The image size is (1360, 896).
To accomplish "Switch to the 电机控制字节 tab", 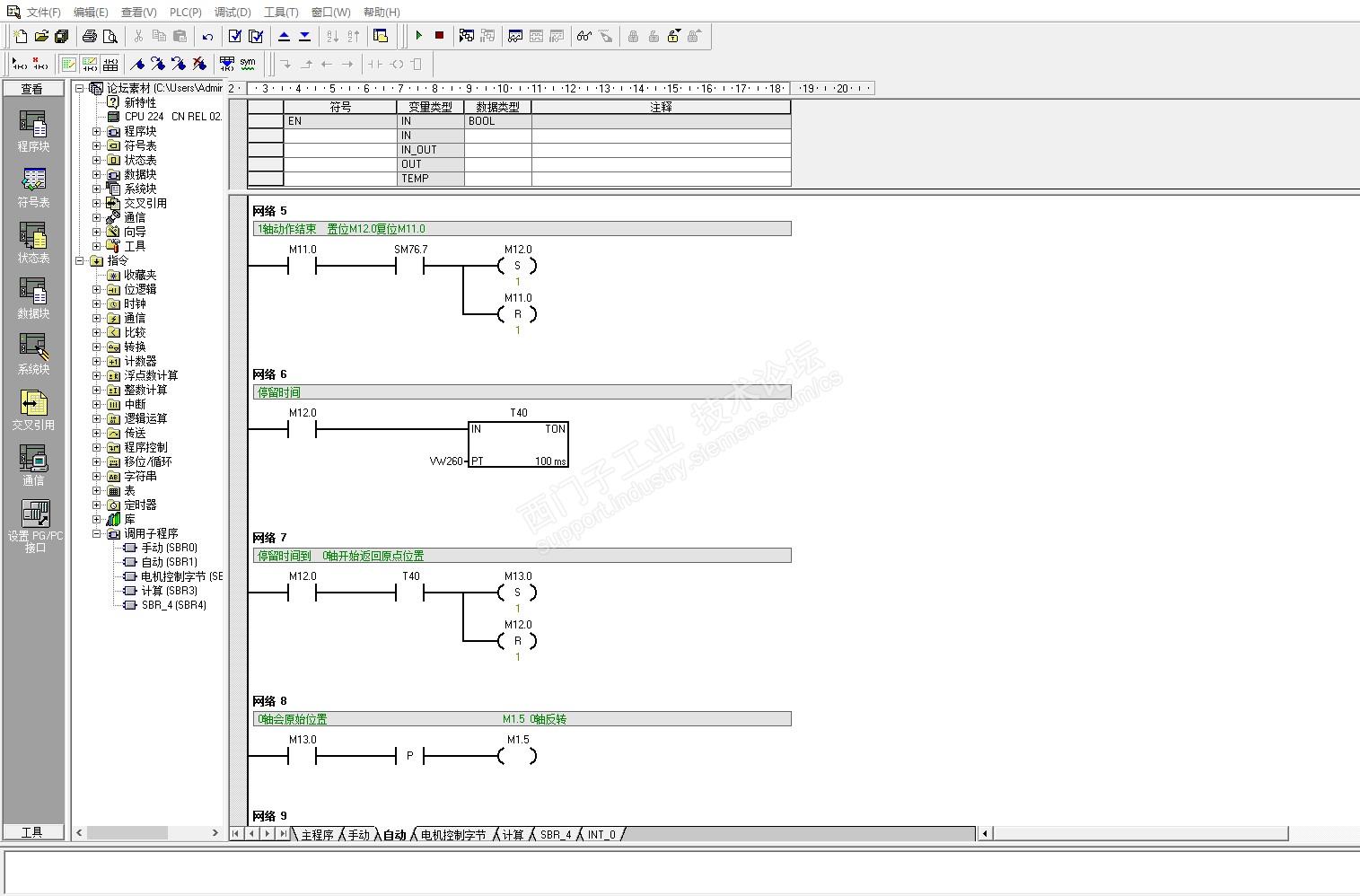I will pyautogui.click(x=453, y=835).
